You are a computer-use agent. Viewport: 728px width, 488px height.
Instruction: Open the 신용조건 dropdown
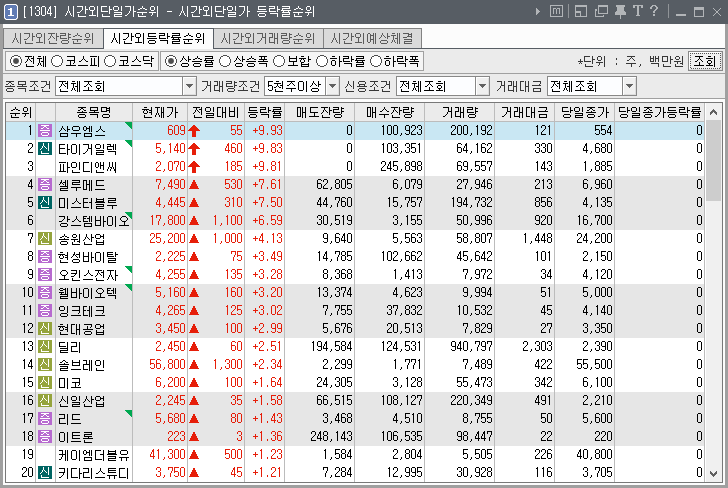(x=482, y=86)
